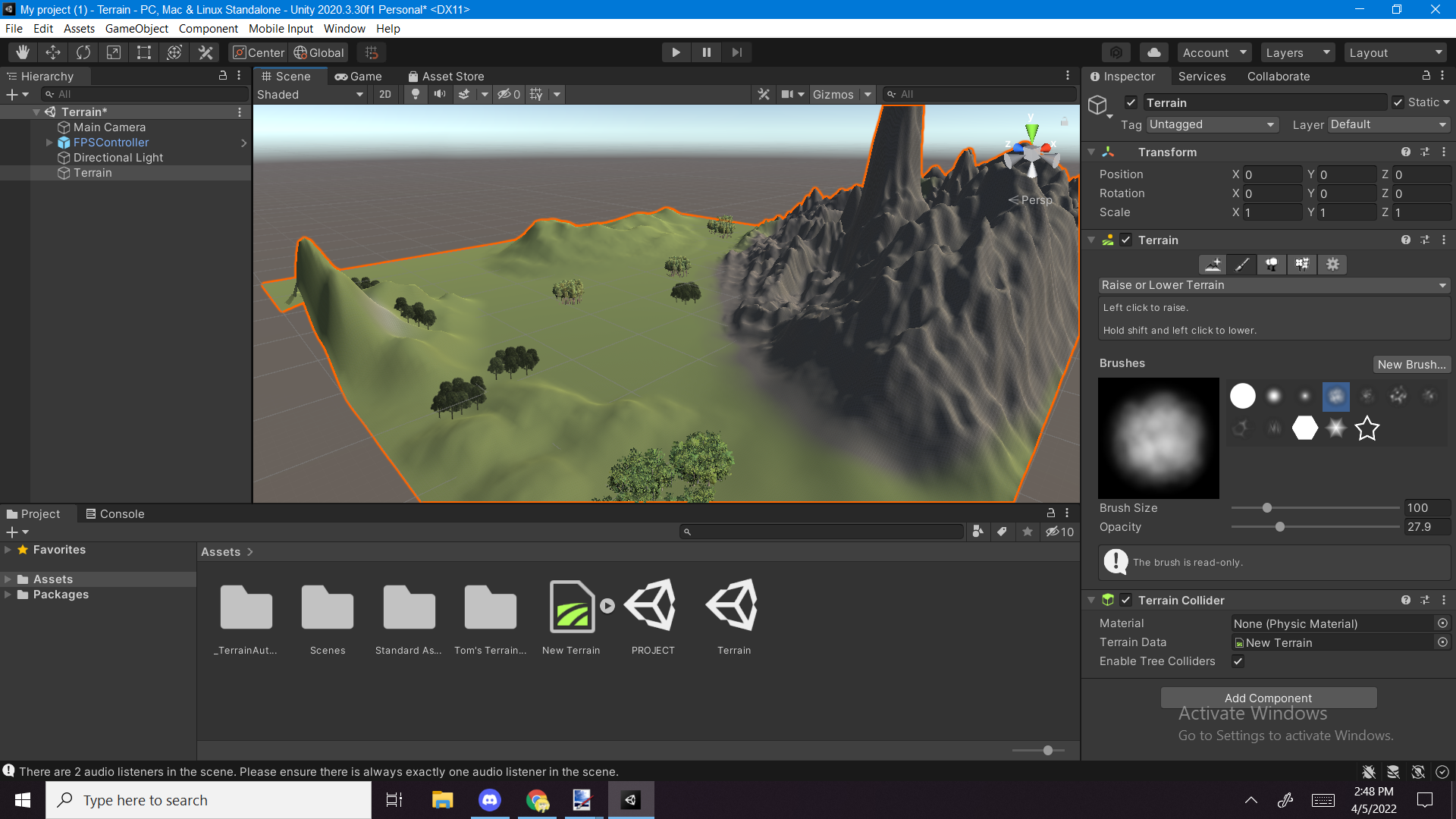Image resolution: width=1456 pixels, height=819 pixels.
Task: Open Raise or Lower Terrain dropdown
Action: [x=1274, y=285]
